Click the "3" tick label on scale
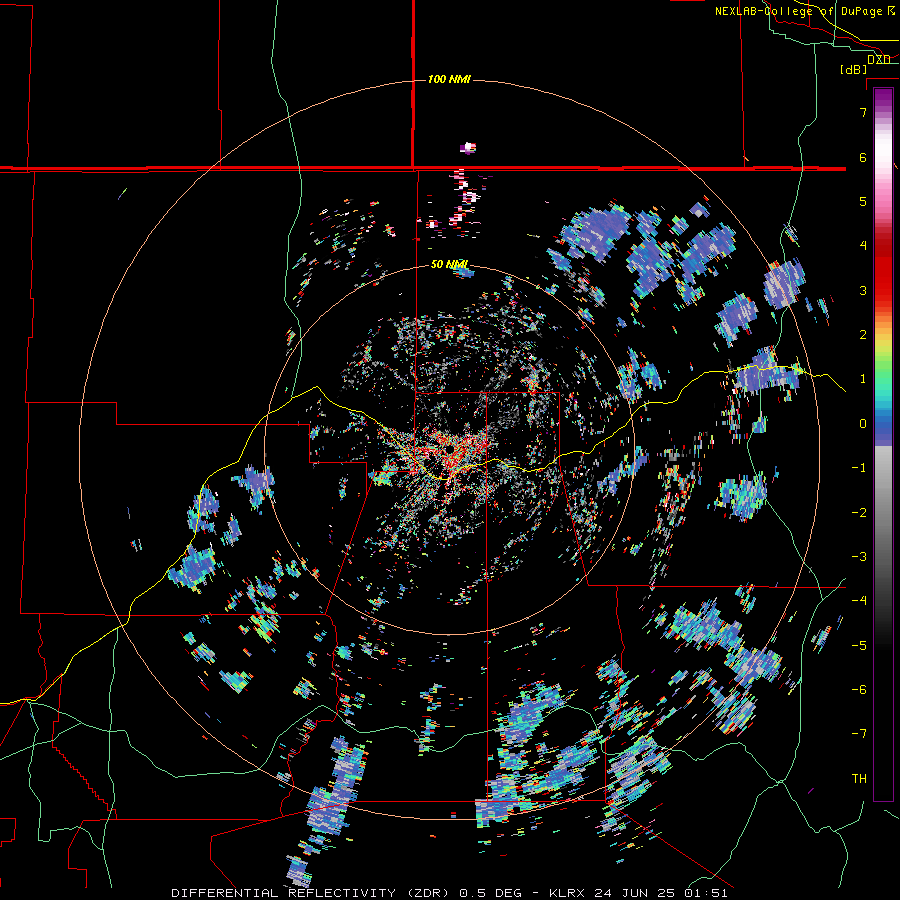 coord(863,290)
